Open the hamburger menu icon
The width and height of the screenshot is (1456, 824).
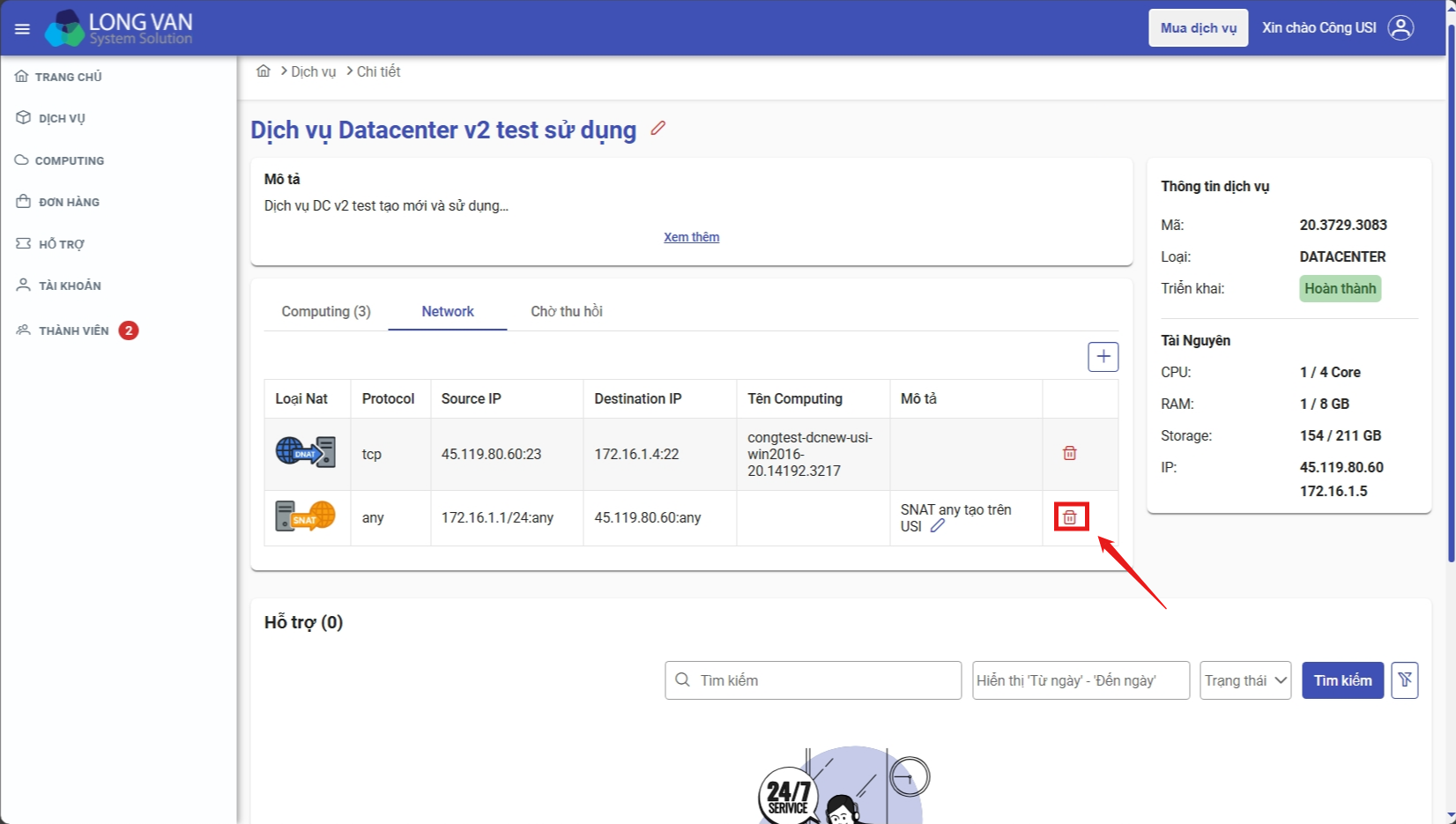[x=22, y=29]
